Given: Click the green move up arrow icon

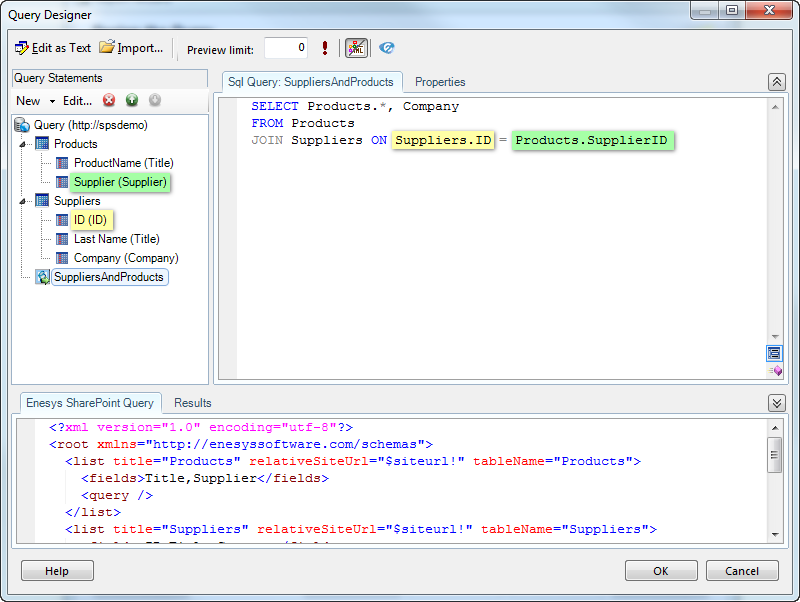Looking at the screenshot, I should click(x=132, y=101).
